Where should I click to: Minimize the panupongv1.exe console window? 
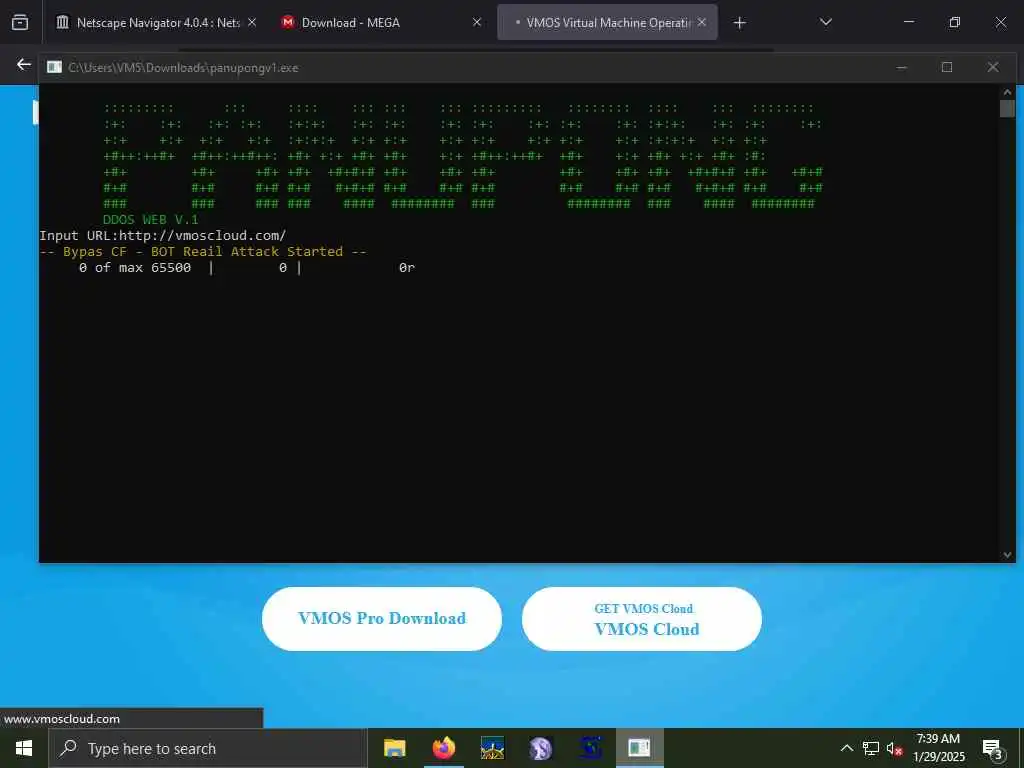point(901,67)
